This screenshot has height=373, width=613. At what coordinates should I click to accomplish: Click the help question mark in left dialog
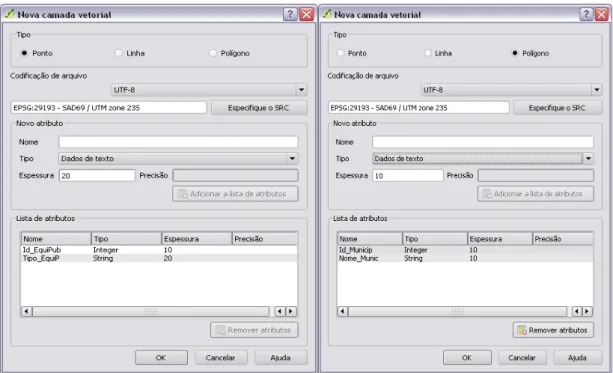tap(290, 14)
